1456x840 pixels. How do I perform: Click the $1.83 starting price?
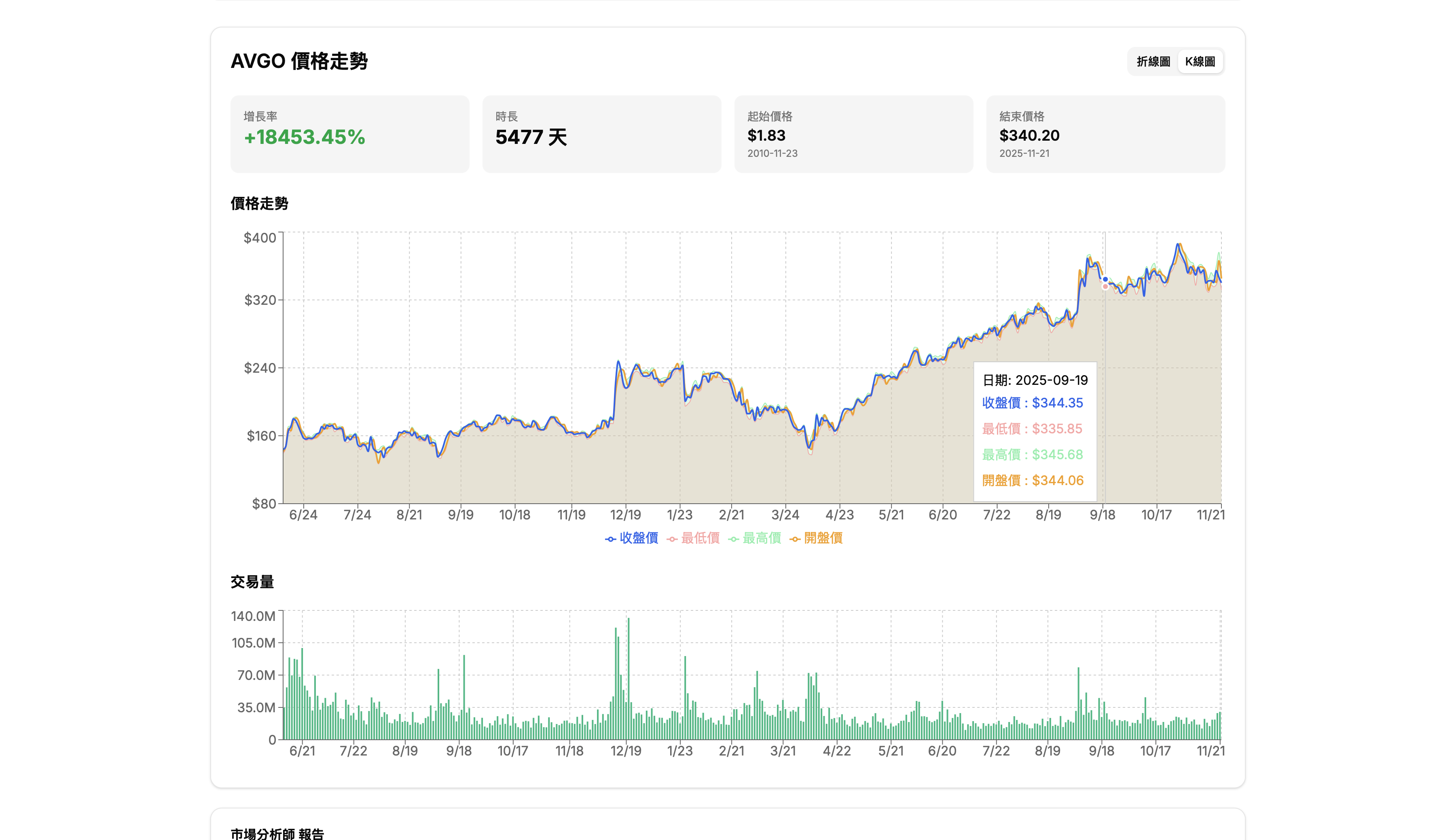[766, 135]
